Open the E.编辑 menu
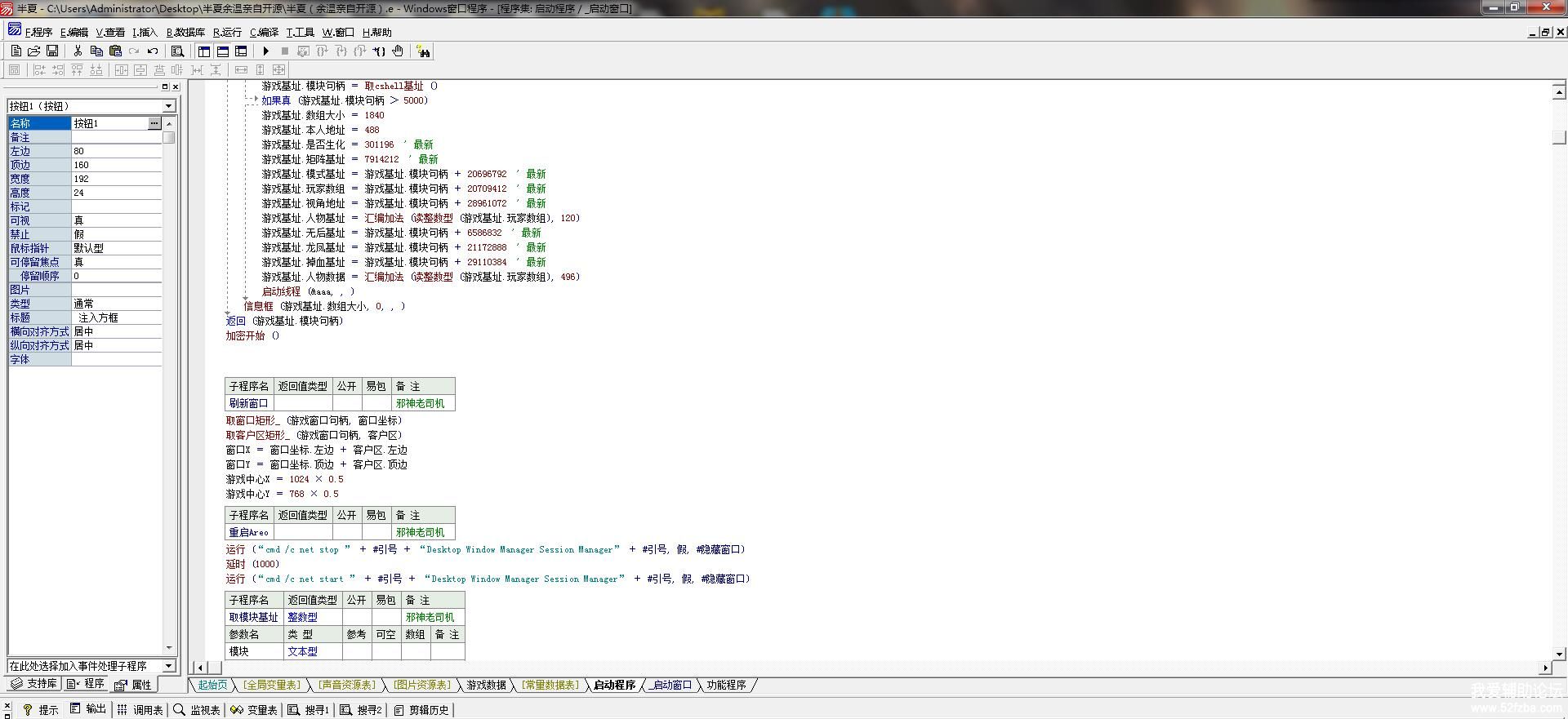The height and width of the screenshot is (719, 1568). click(74, 33)
